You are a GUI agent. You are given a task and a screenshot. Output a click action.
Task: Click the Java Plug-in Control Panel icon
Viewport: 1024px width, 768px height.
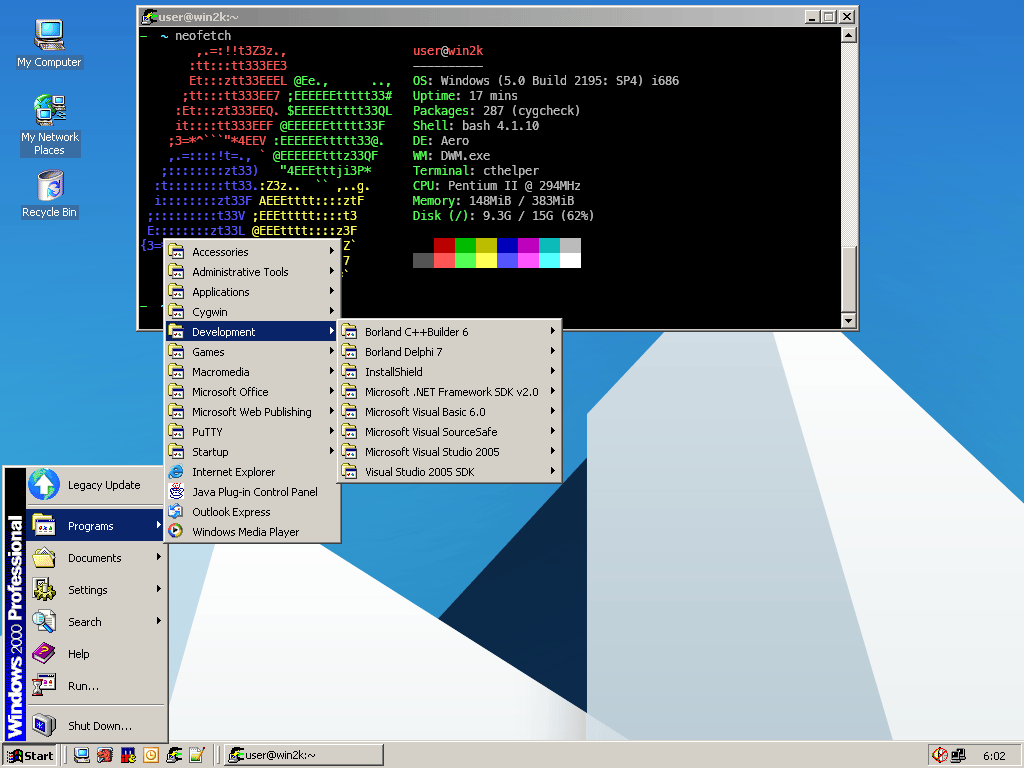coord(176,491)
